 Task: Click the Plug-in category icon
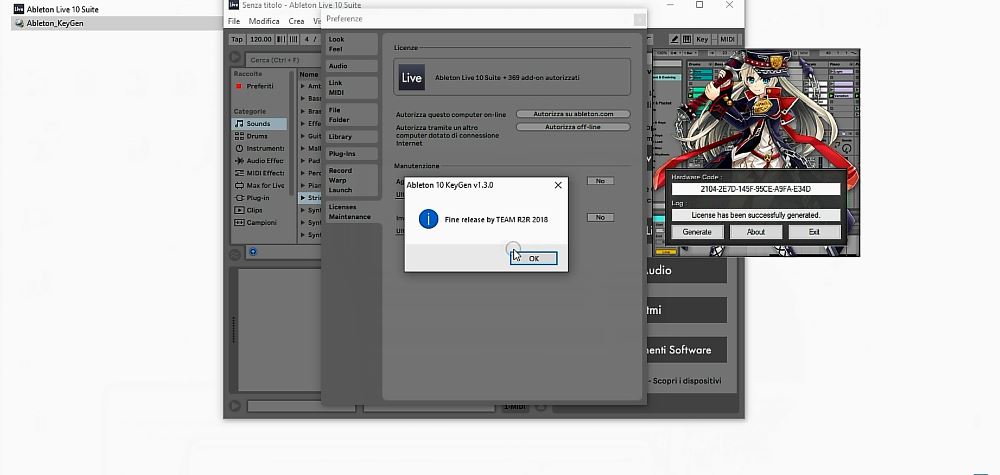239,198
